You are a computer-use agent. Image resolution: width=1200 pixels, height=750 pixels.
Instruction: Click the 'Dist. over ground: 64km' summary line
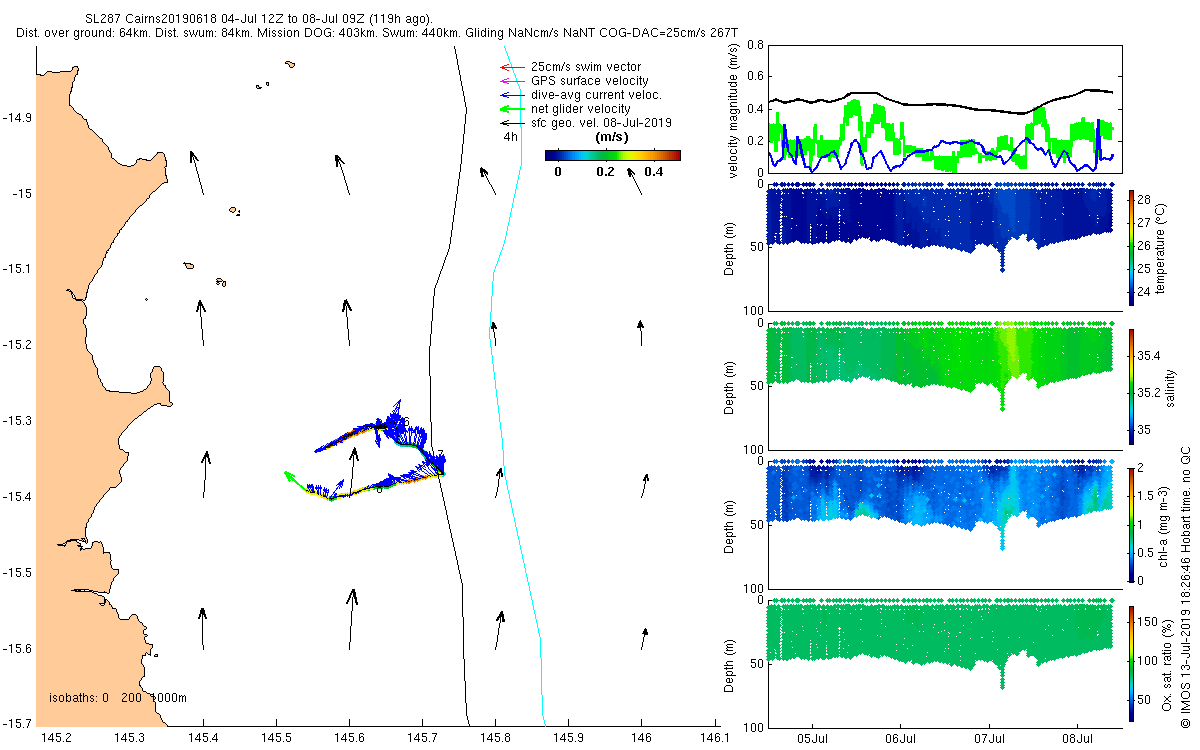point(378,33)
